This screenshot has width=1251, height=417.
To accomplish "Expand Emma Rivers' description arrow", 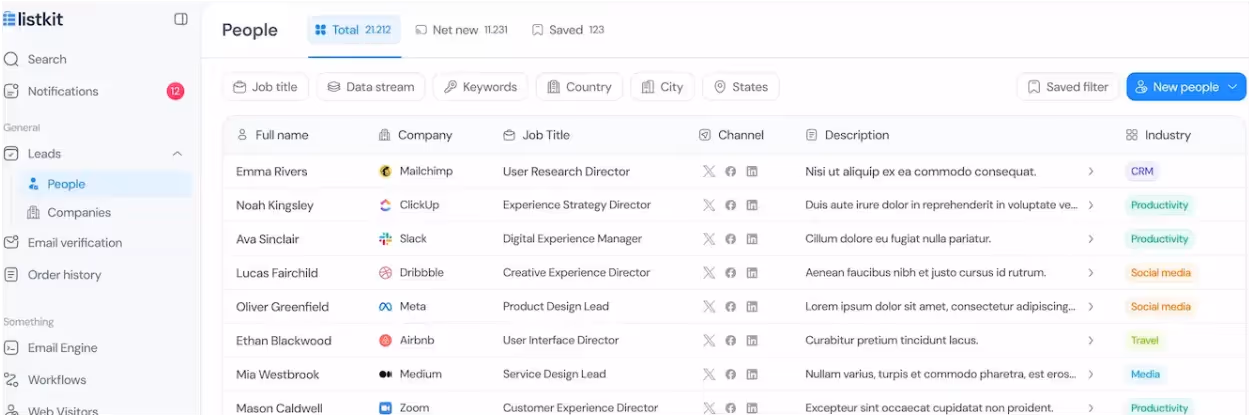I will pos(1091,172).
